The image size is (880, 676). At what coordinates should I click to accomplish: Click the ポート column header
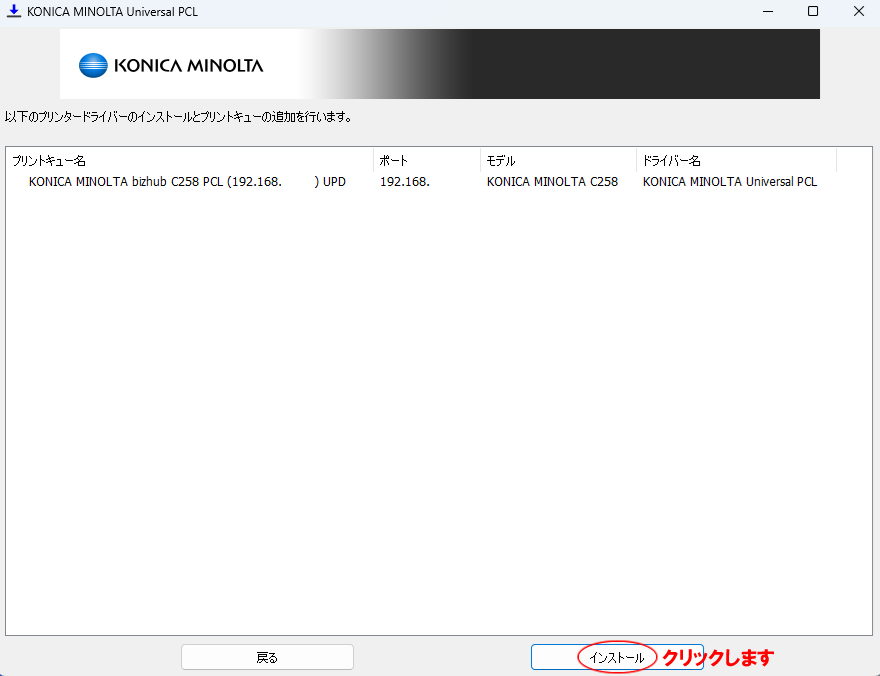pos(427,160)
